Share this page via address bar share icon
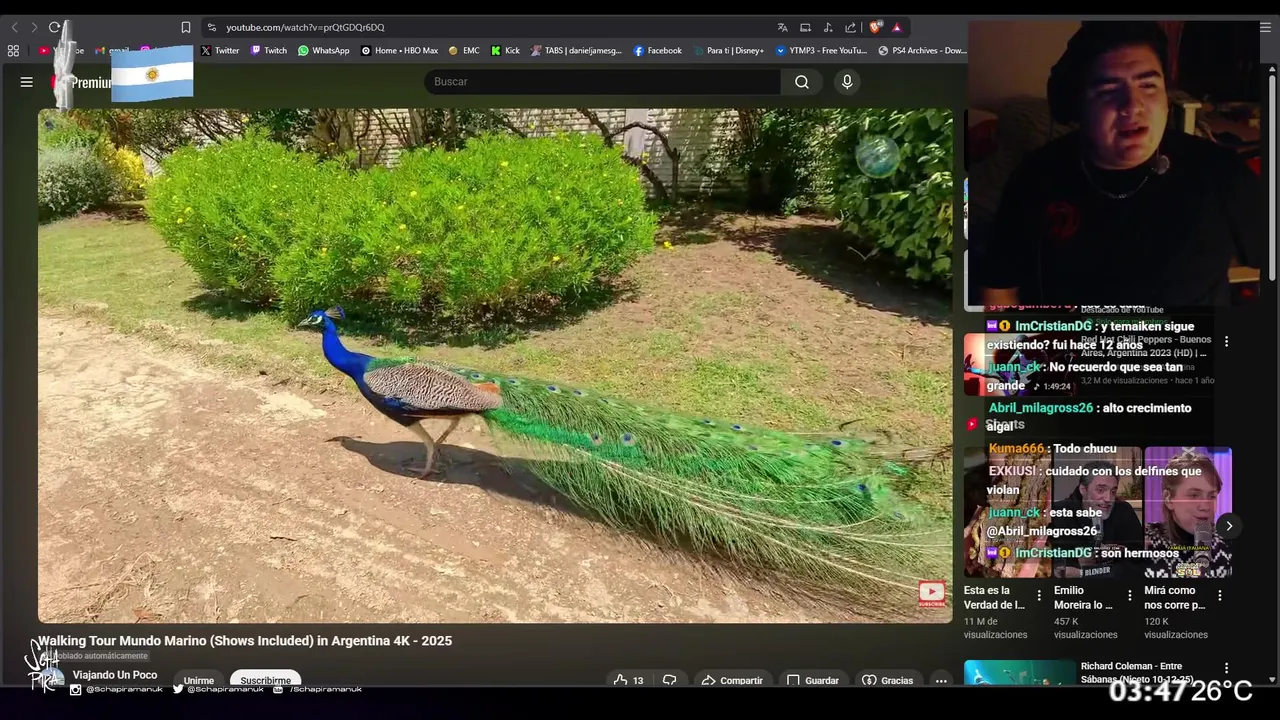The height and width of the screenshot is (720, 1280). pyautogui.click(x=850, y=27)
